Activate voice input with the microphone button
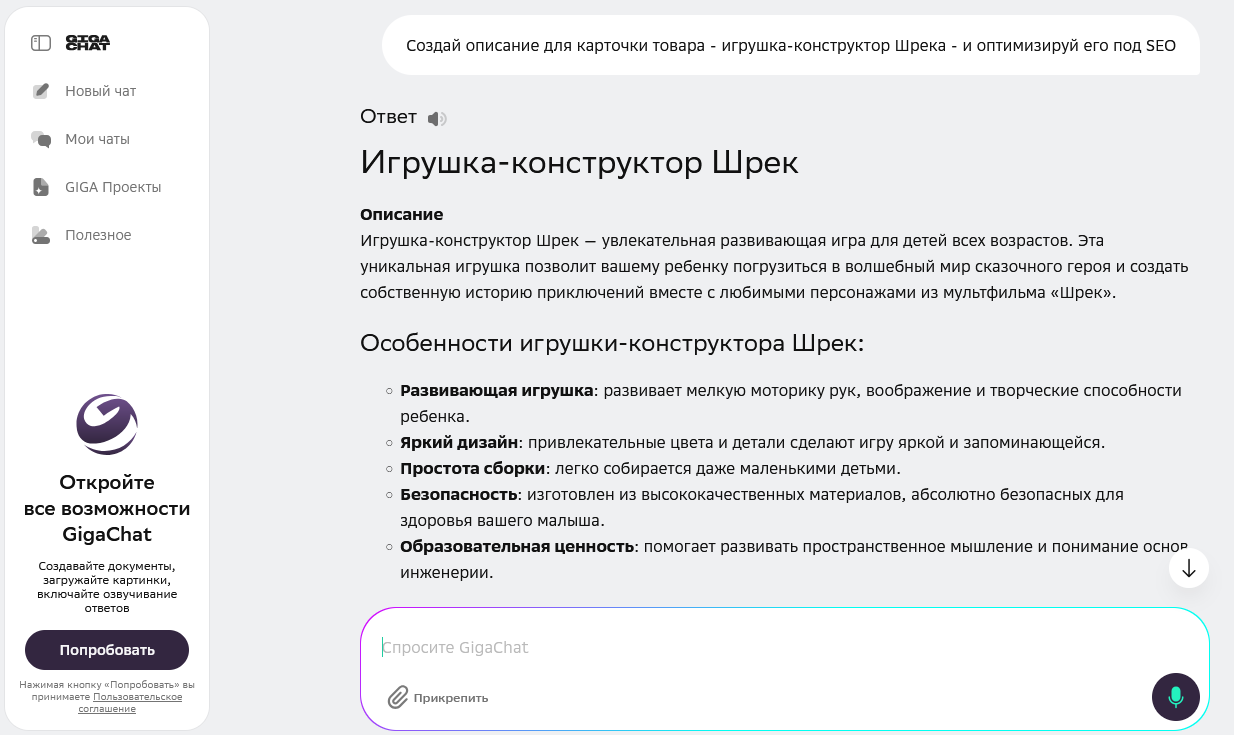The height and width of the screenshot is (735, 1234). coord(1175,697)
